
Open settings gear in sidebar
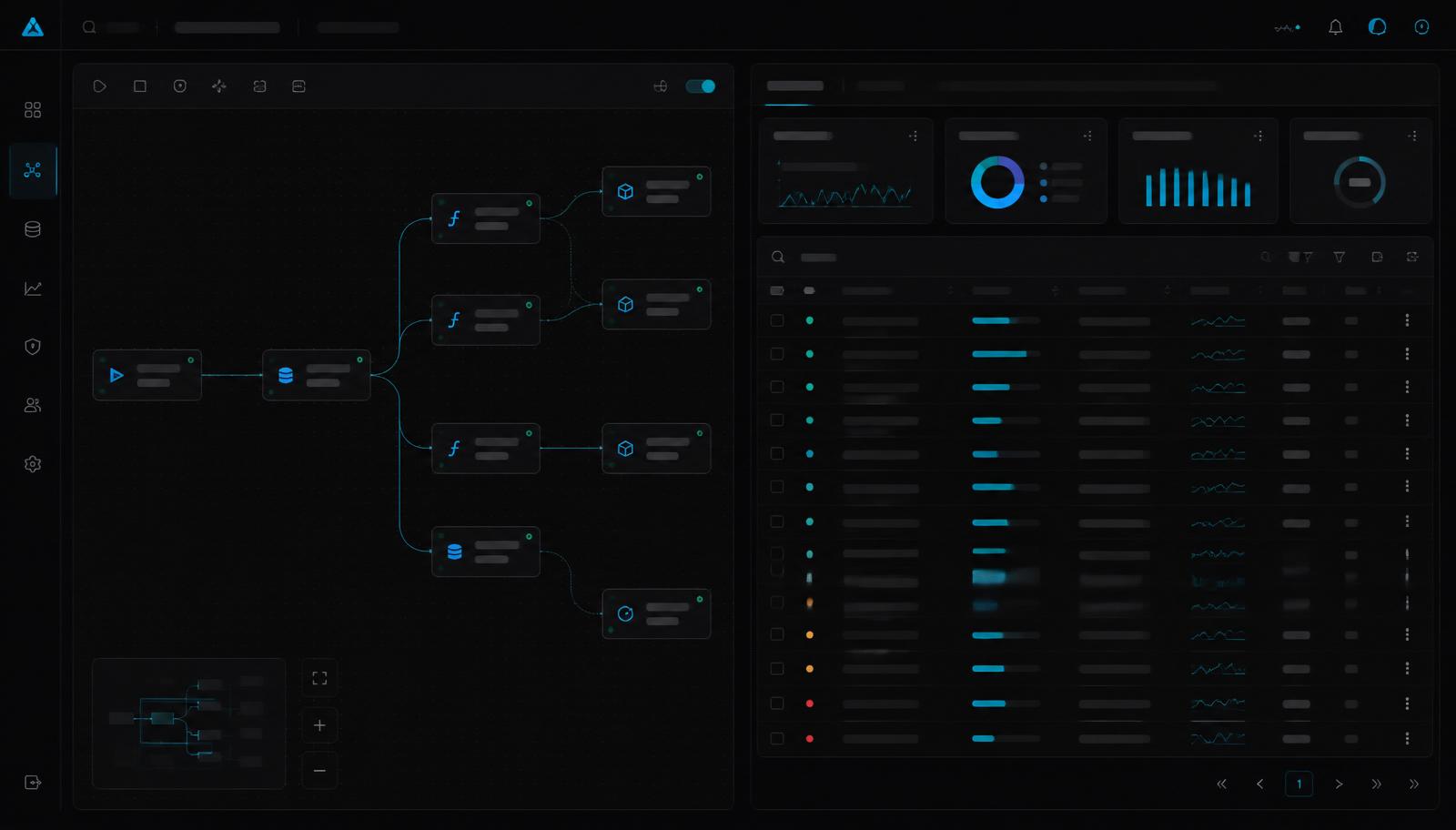[x=33, y=464]
